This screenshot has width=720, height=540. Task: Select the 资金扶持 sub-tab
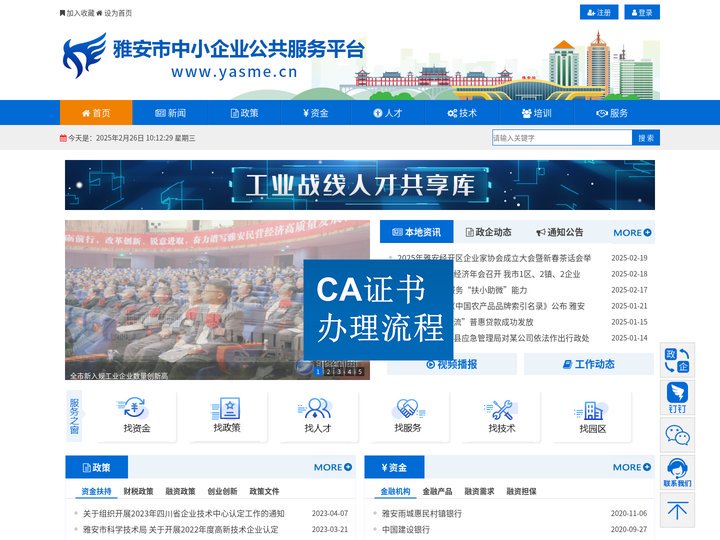(96, 491)
